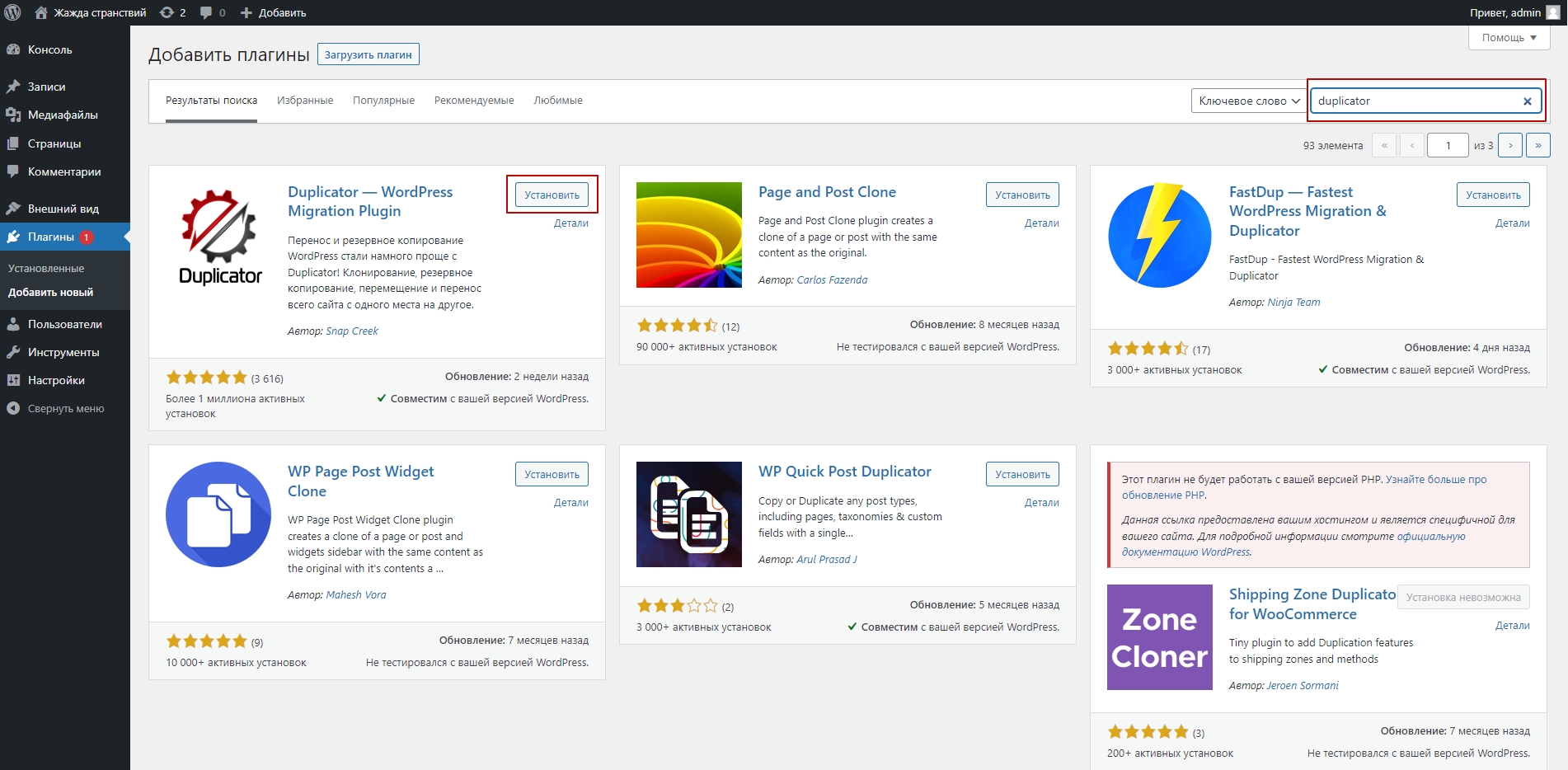Viewport: 1568px width, 770px height.
Task: Jump to last page of results
Action: [x=1538, y=145]
